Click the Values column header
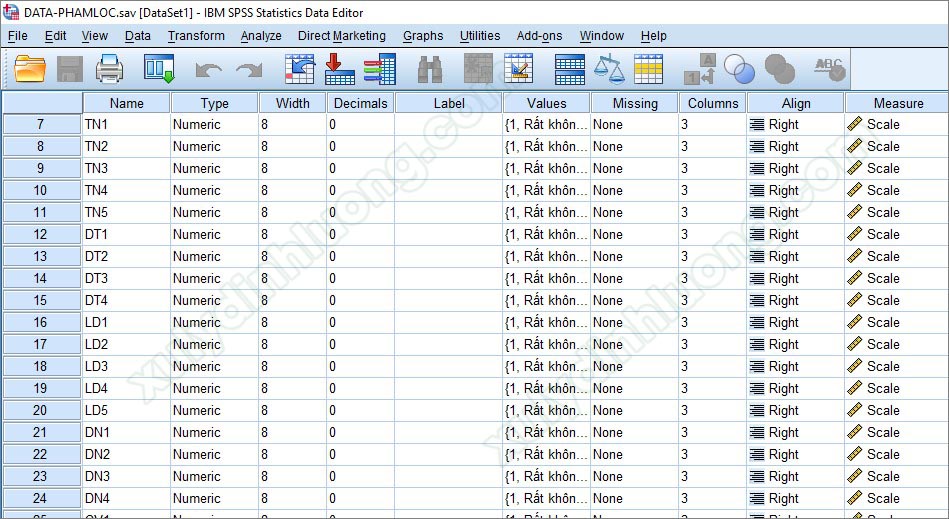This screenshot has height=519, width=949. (546, 103)
